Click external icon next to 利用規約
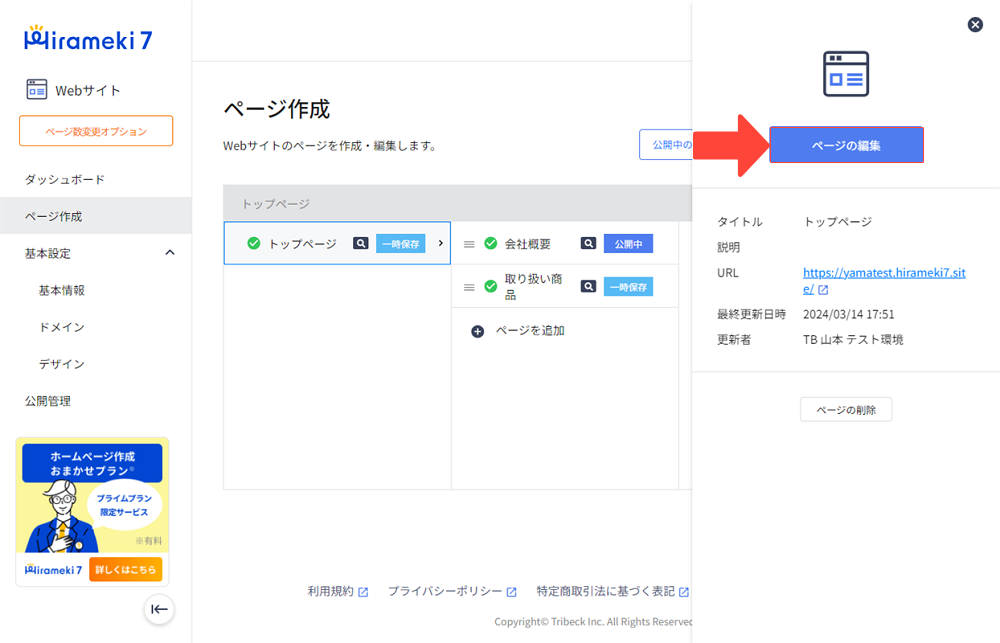The image size is (1000, 643). point(363,592)
